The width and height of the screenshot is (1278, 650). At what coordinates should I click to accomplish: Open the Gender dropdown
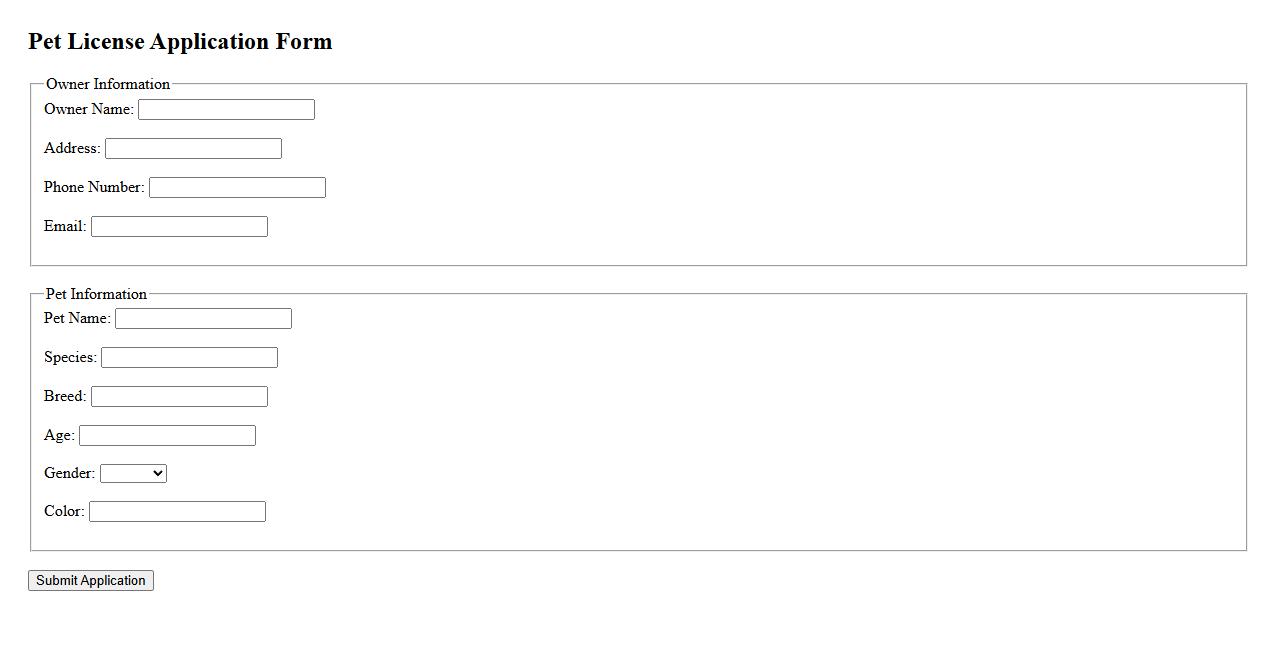point(133,474)
